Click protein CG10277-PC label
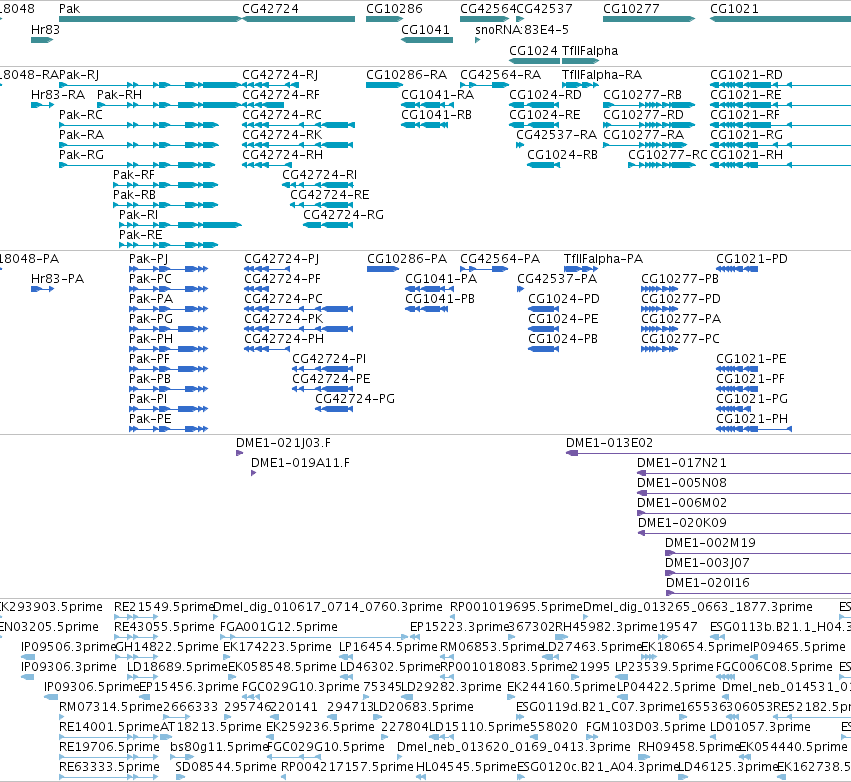Screen dimensions: 851x782 [x=680, y=339]
